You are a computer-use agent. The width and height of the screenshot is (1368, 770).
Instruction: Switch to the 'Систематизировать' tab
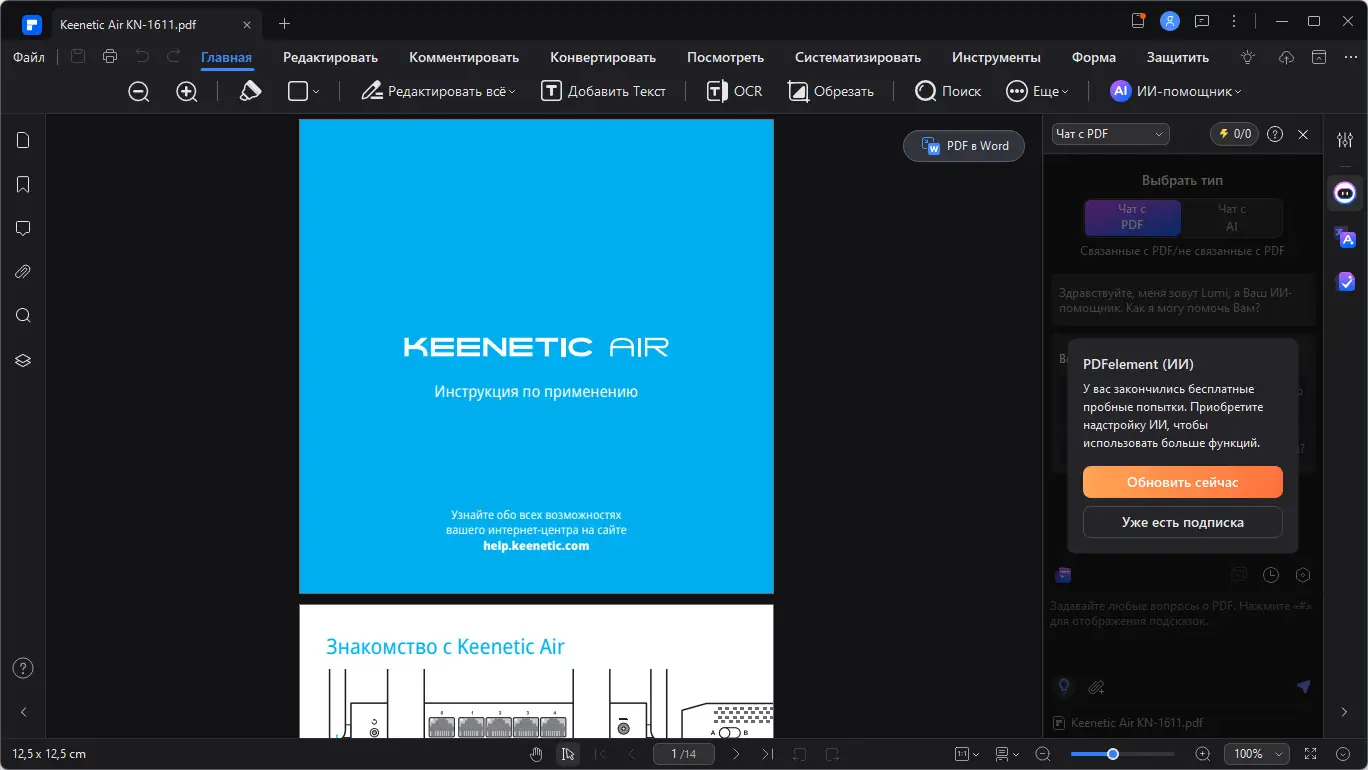click(x=858, y=57)
